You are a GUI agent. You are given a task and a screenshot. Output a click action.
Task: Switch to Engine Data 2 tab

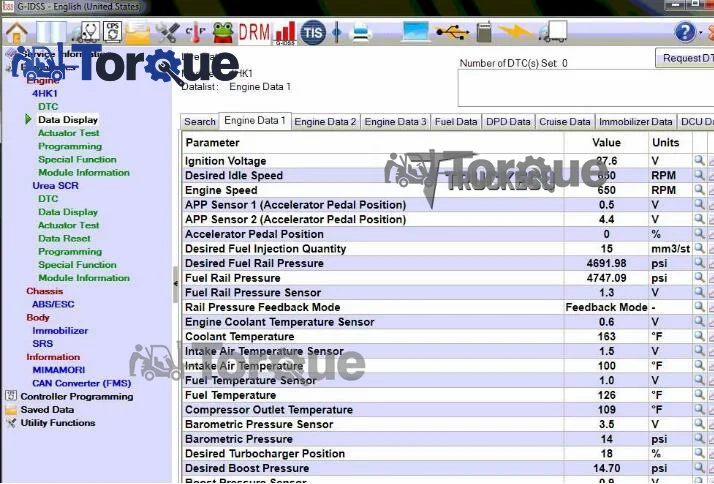click(x=325, y=122)
